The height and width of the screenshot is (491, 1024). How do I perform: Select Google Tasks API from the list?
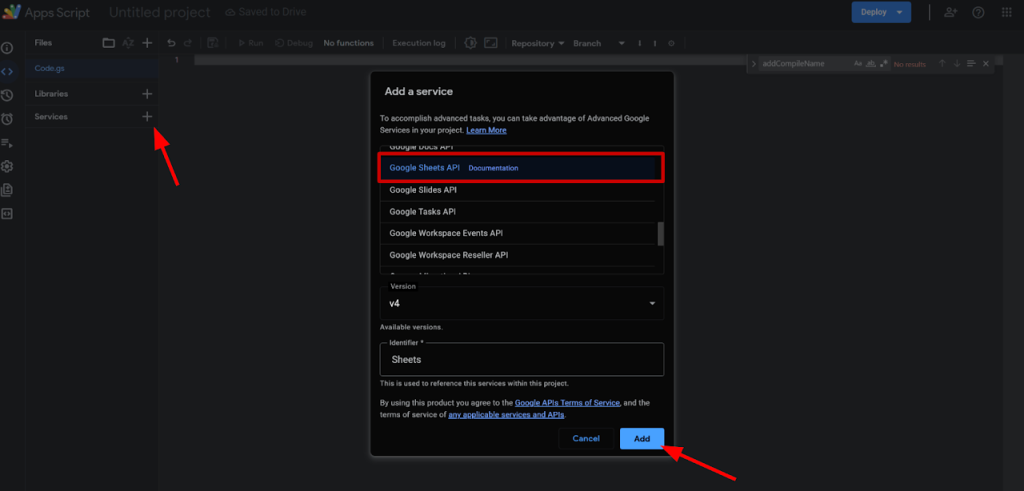click(x=423, y=212)
